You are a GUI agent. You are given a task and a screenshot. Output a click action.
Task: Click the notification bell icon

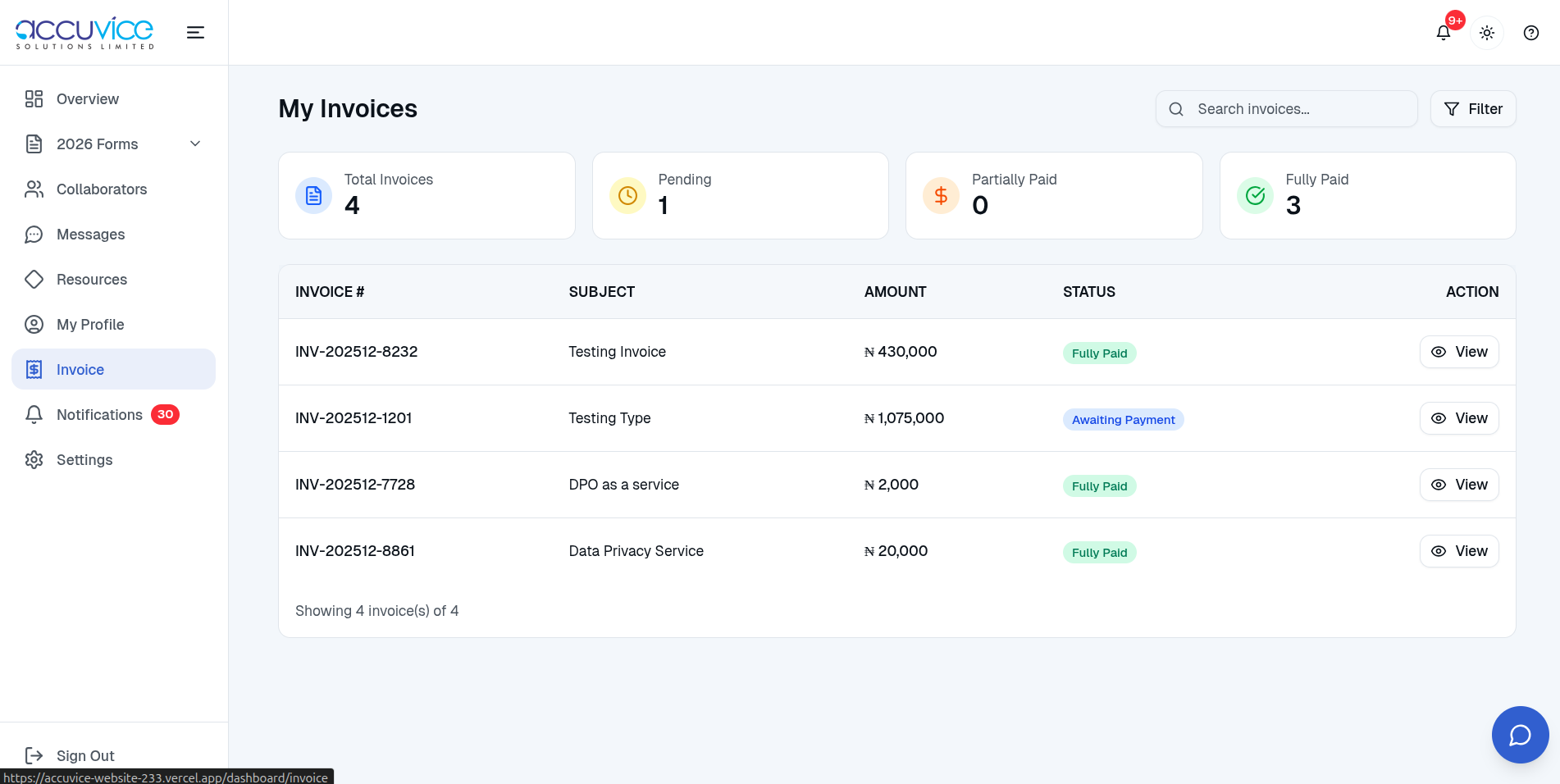pos(1443,33)
